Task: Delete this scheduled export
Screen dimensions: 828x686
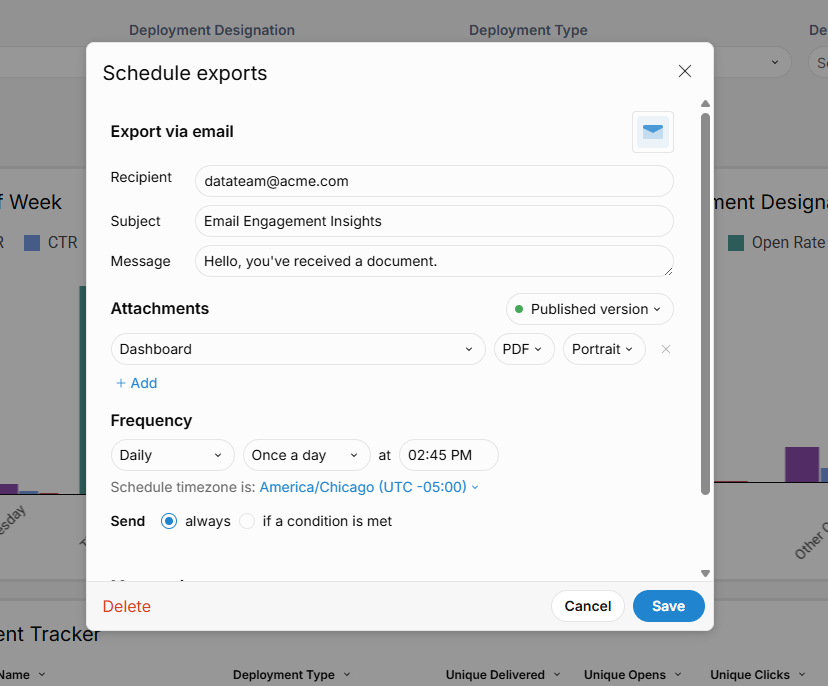Action: coord(127,606)
